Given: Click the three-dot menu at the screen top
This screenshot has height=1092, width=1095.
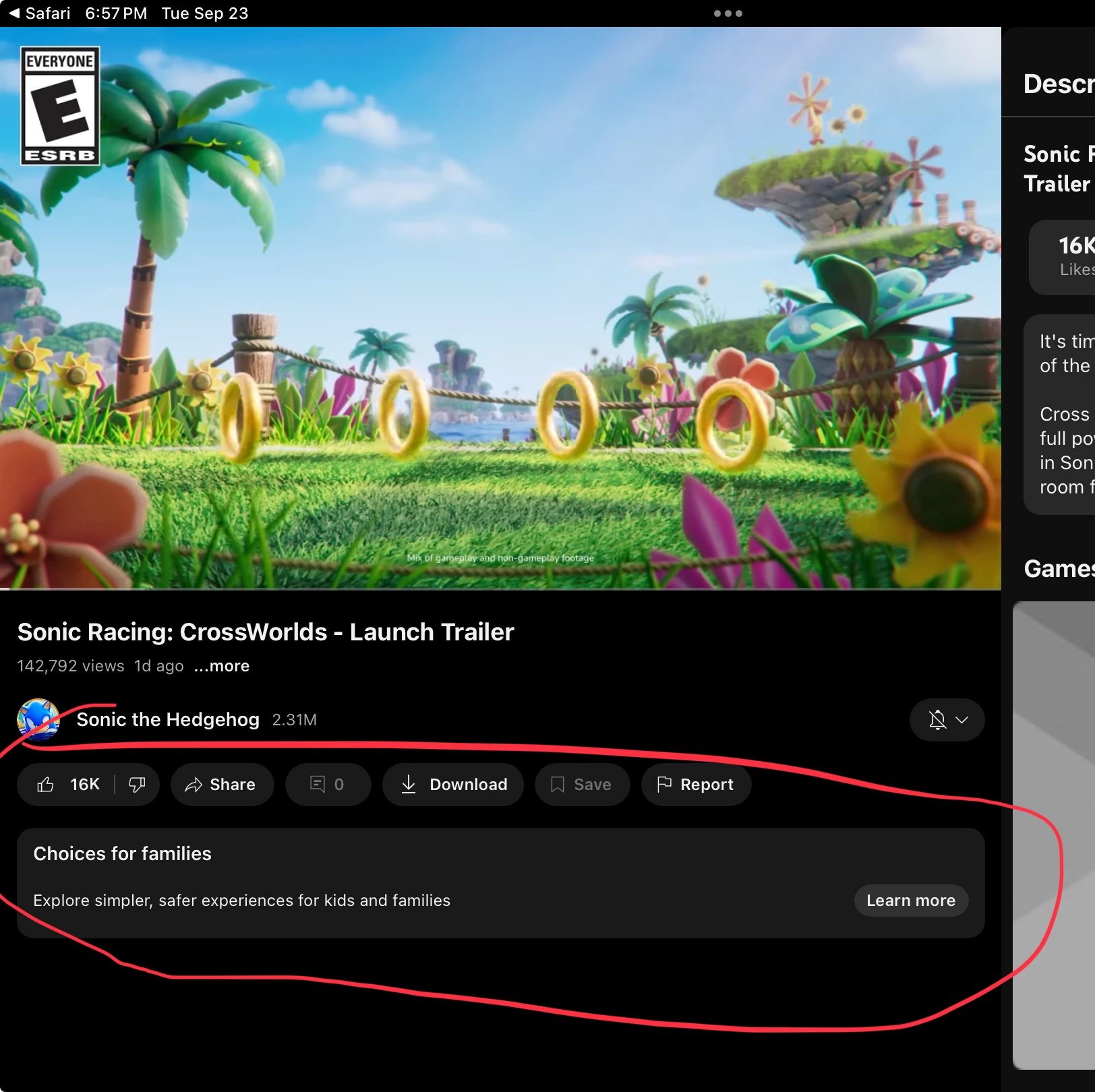Looking at the screenshot, I should (x=728, y=13).
